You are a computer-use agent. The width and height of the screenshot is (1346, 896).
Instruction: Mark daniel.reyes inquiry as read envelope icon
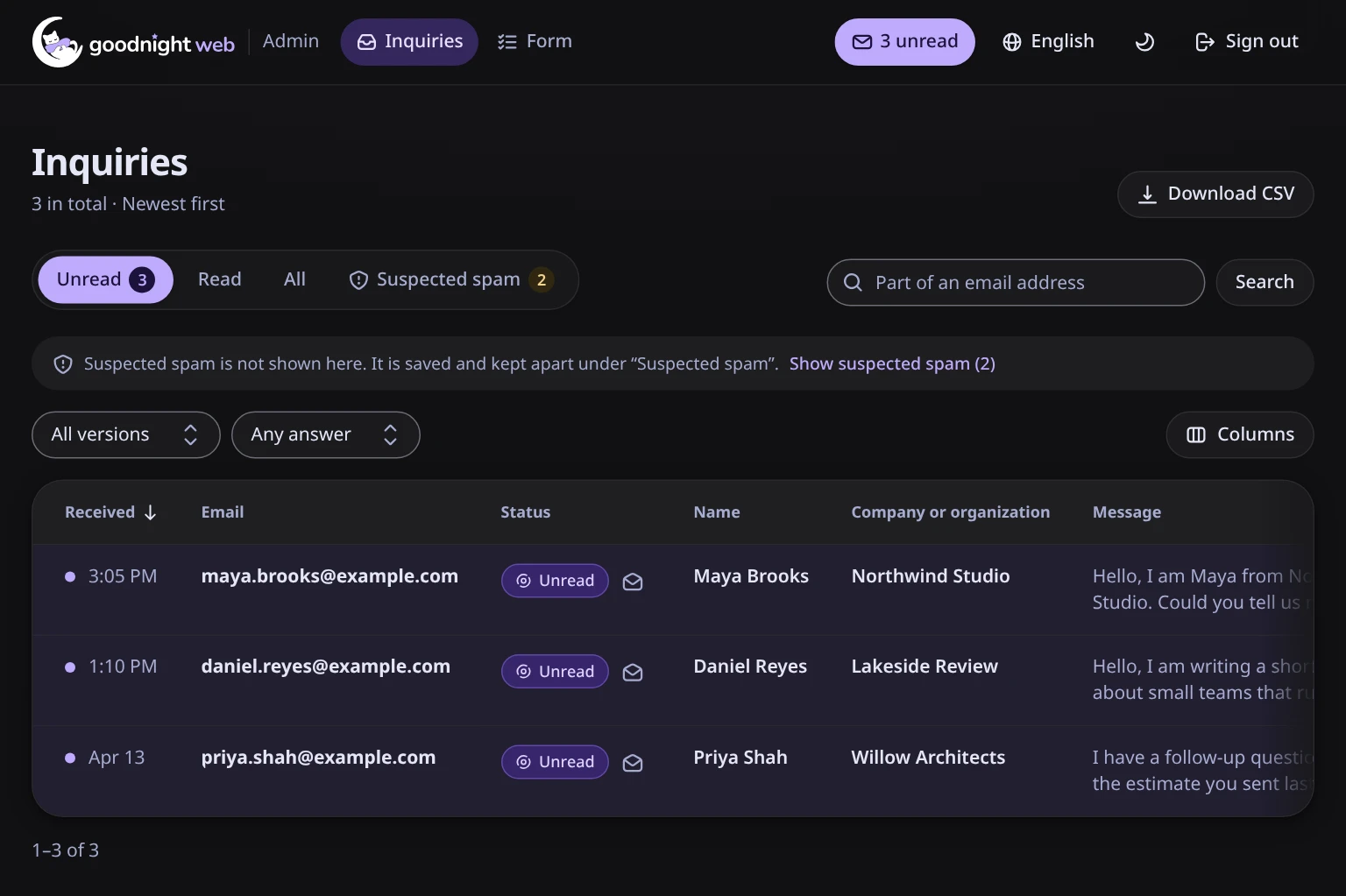633,672
